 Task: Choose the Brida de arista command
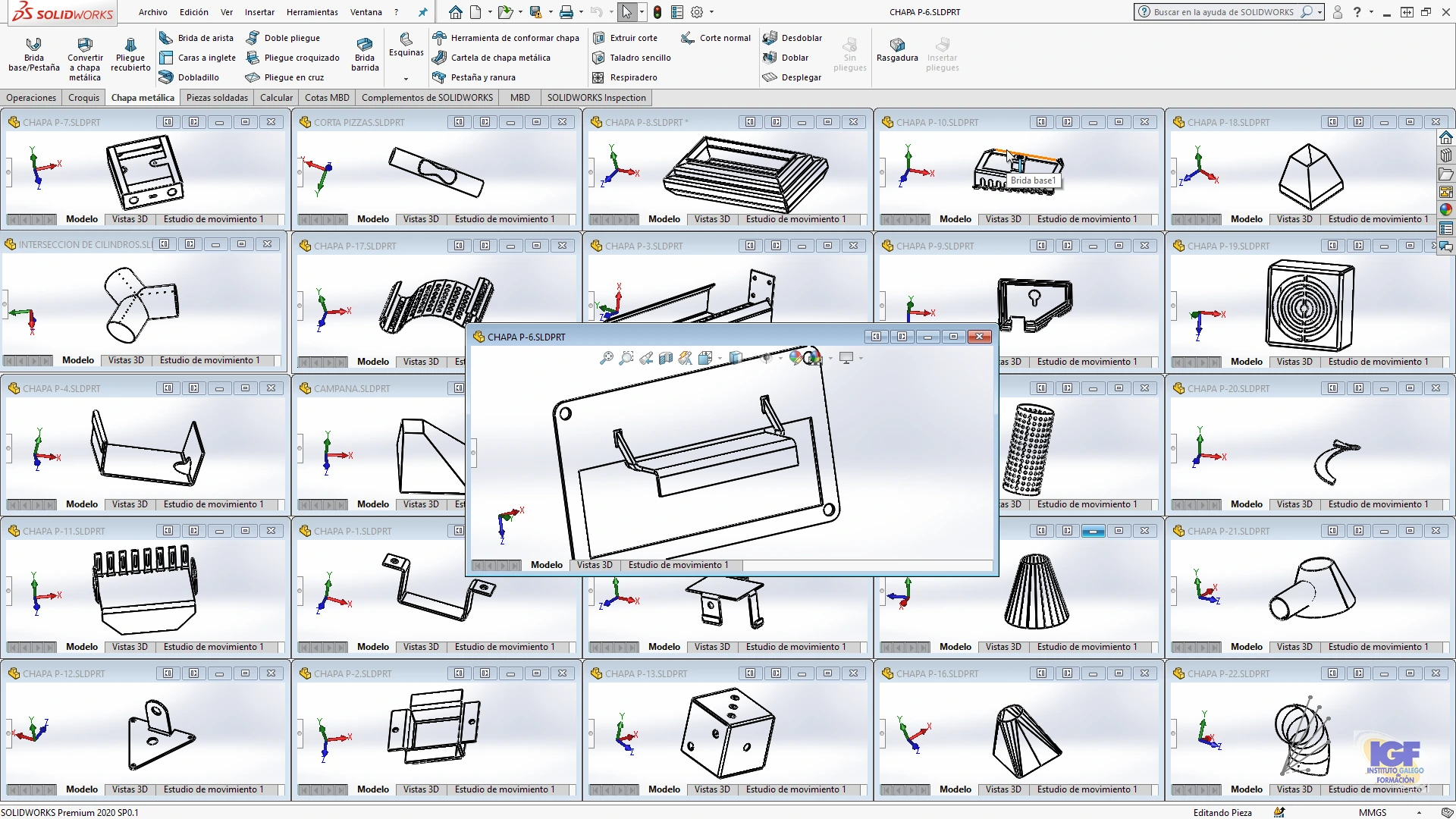point(196,38)
